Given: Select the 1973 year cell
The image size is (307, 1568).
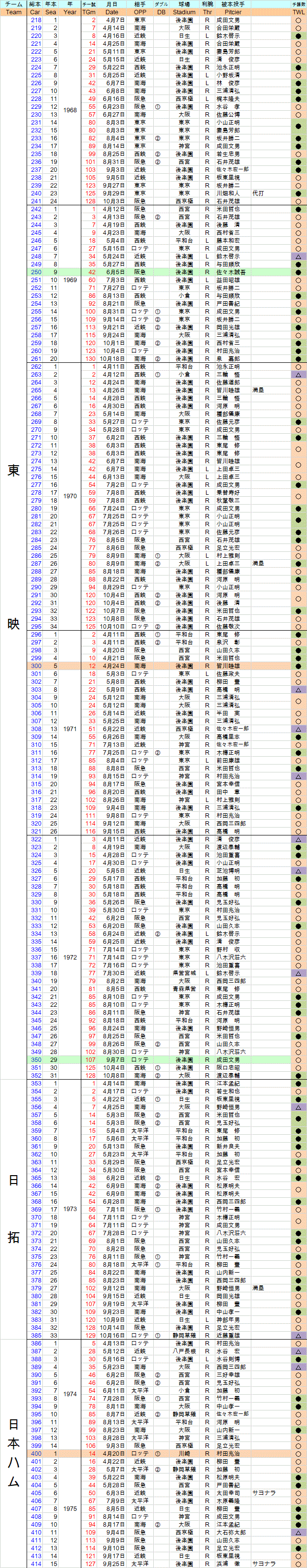Looking at the screenshot, I should point(70,1209).
